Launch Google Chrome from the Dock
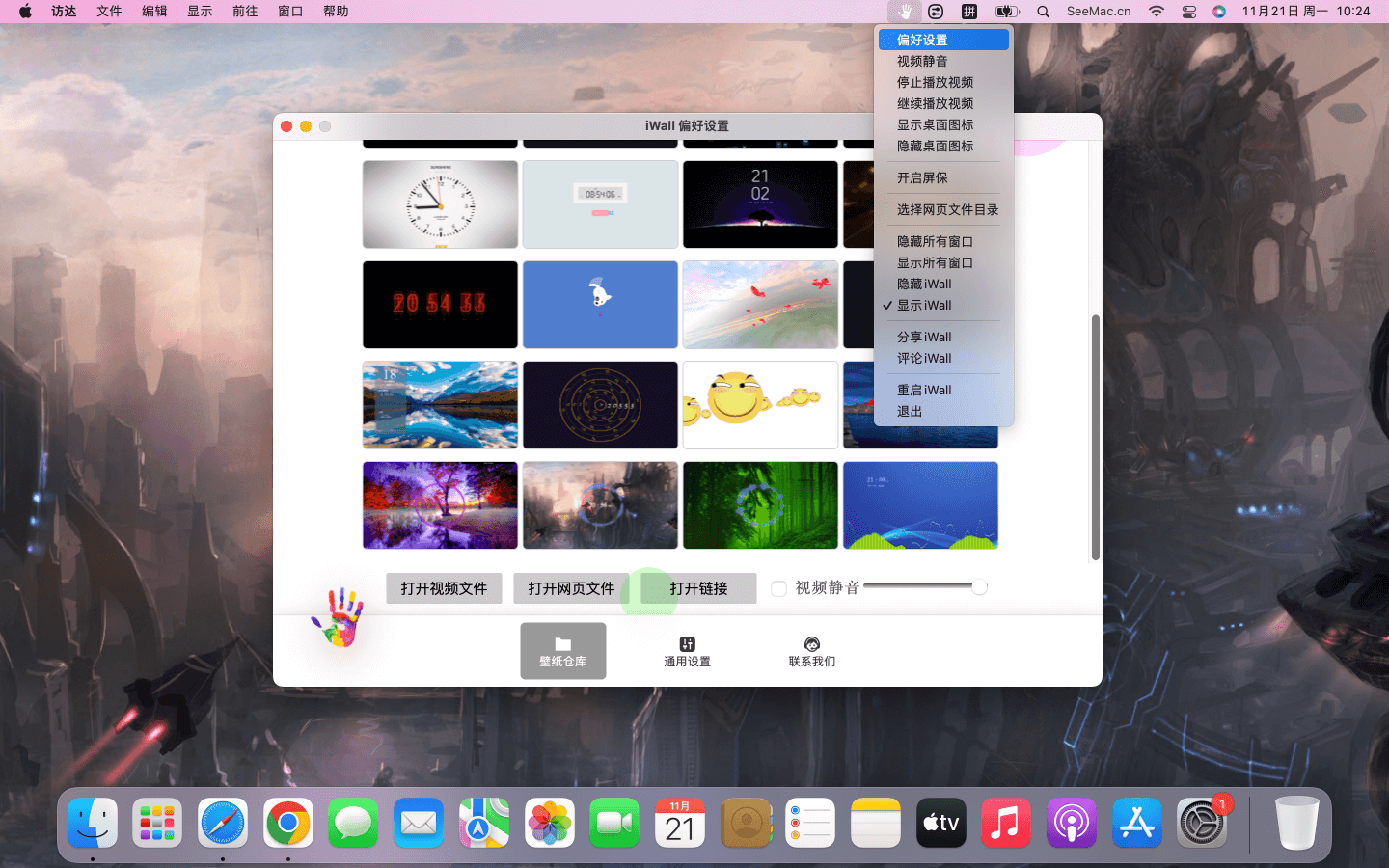Viewport: 1389px width, 868px height. [x=287, y=824]
